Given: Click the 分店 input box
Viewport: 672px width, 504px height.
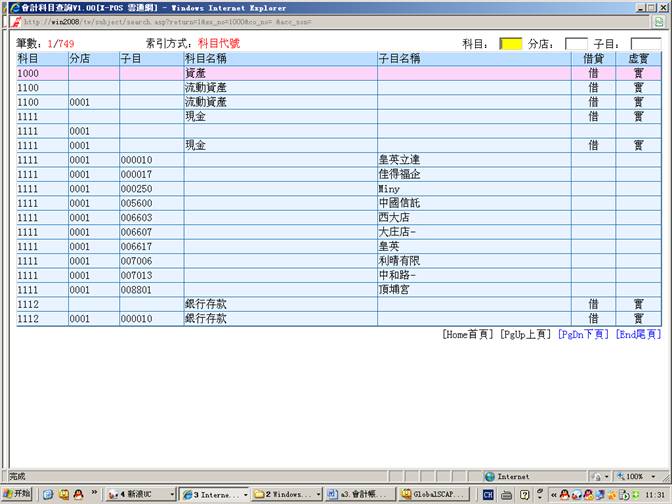Looking at the screenshot, I should 576,44.
